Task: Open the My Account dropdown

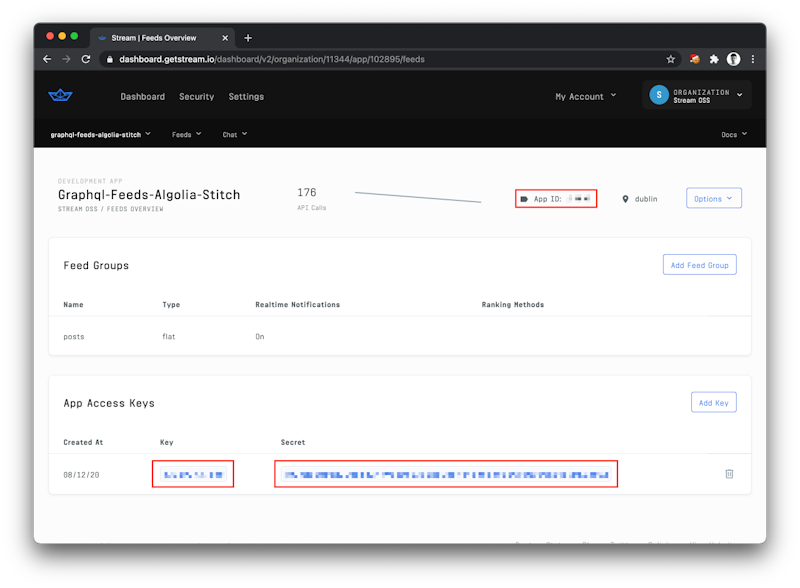Action: pos(585,96)
